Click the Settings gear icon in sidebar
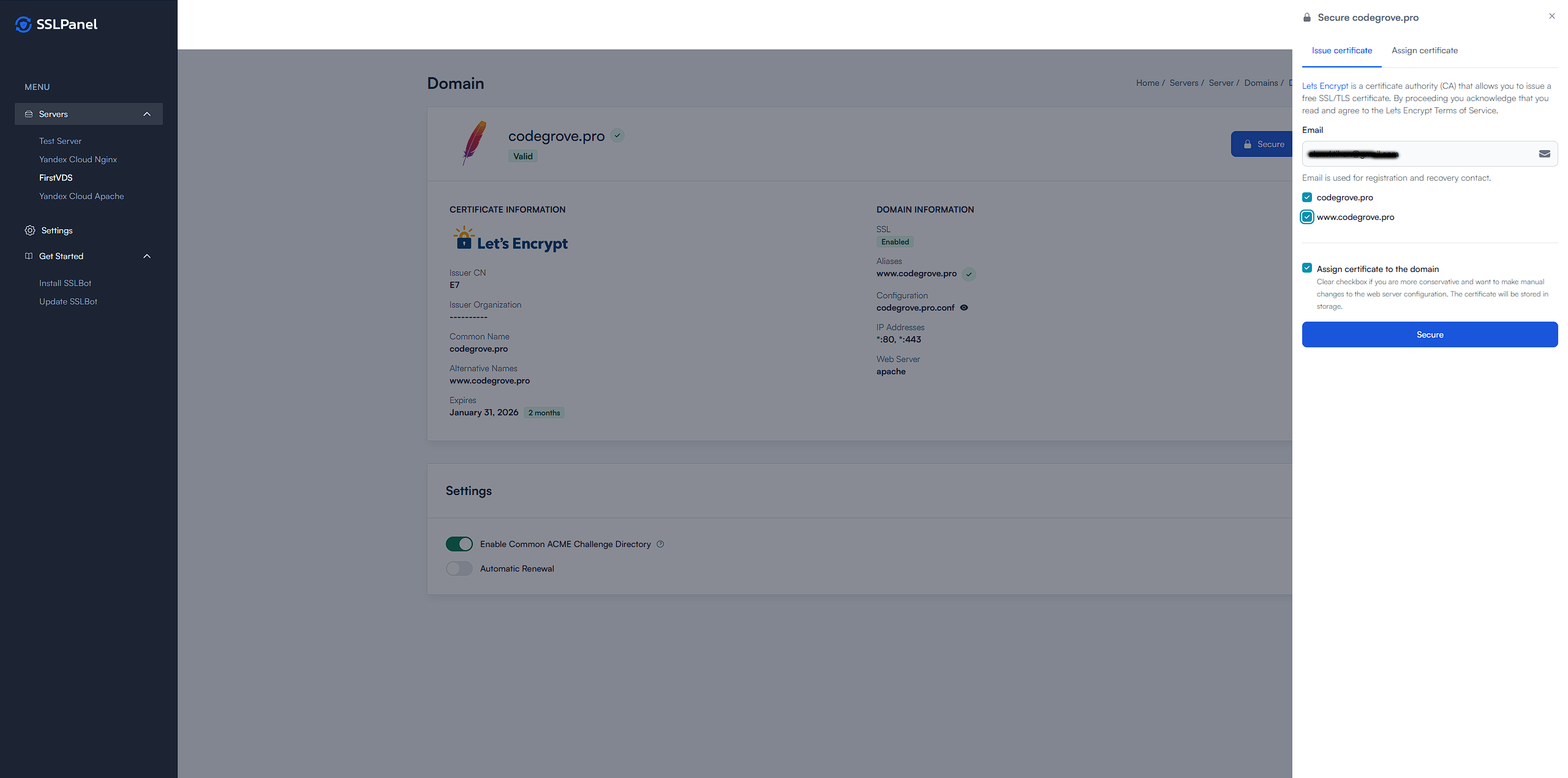 click(x=29, y=230)
